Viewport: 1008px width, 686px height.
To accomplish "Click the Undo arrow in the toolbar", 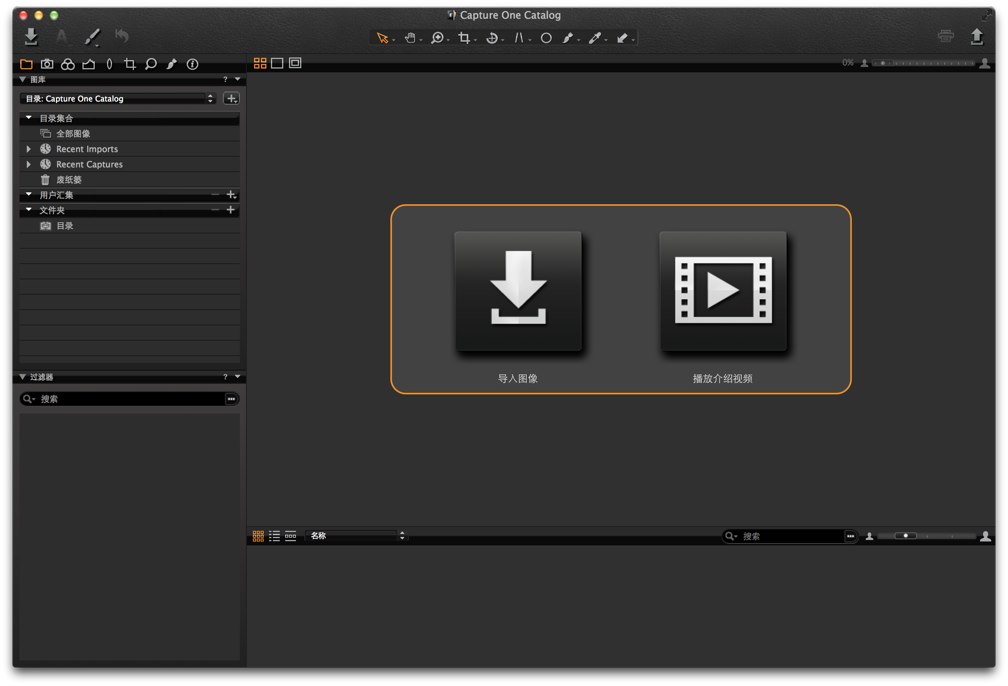I will click(x=122, y=35).
